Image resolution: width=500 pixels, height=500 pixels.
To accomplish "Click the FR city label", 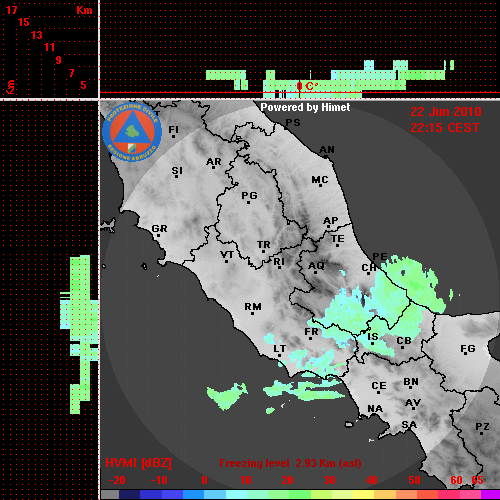I will coord(311,332).
